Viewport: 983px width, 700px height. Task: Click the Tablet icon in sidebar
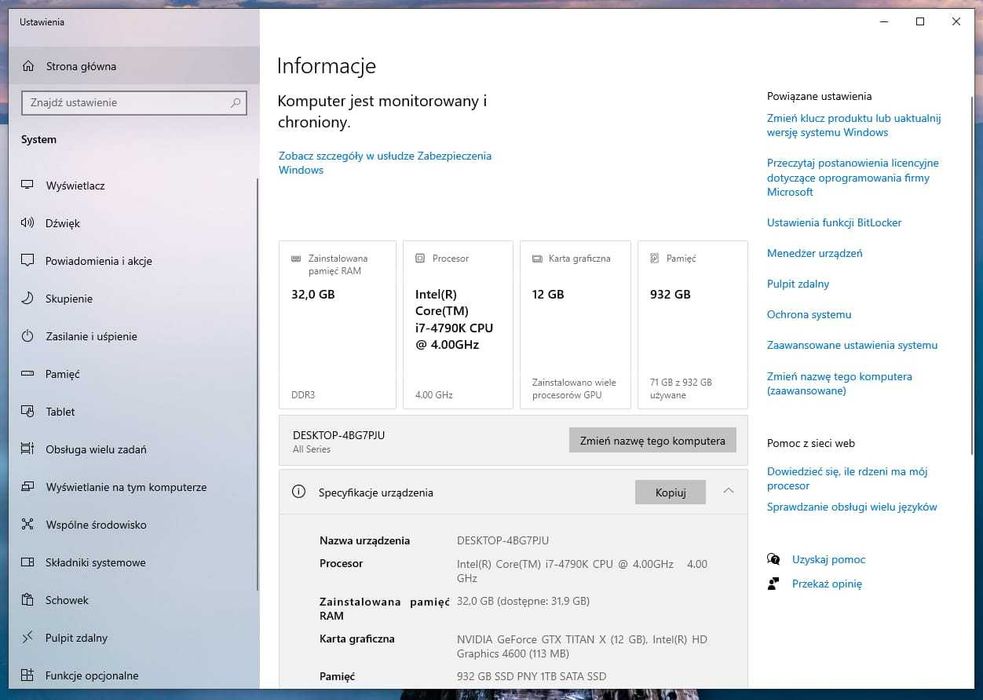pos(27,411)
